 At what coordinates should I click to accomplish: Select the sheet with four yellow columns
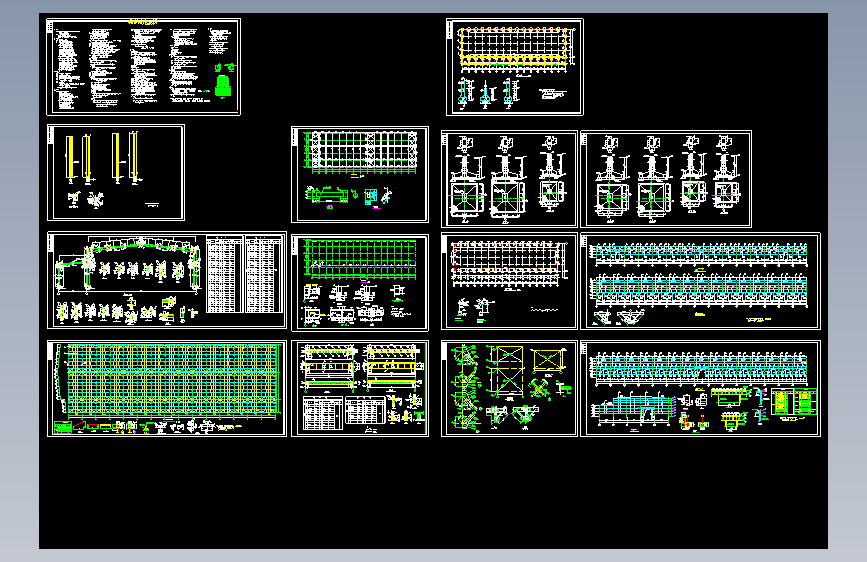116,173
